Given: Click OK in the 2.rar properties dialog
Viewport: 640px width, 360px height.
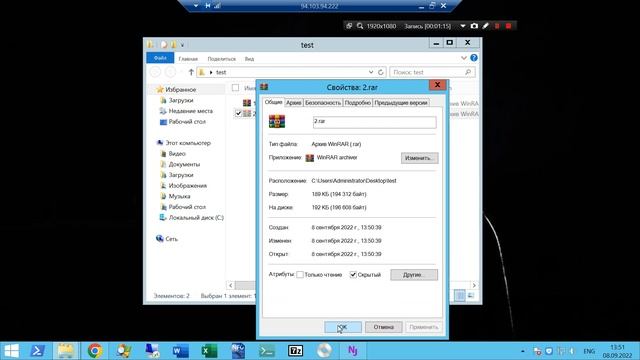Looking at the screenshot, I should point(343,327).
